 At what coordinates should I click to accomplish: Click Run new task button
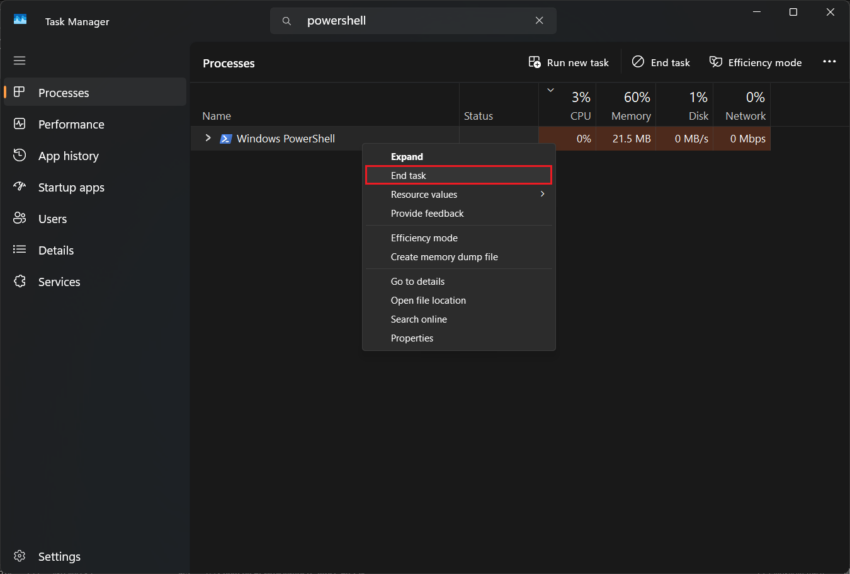pyautogui.click(x=568, y=62)
